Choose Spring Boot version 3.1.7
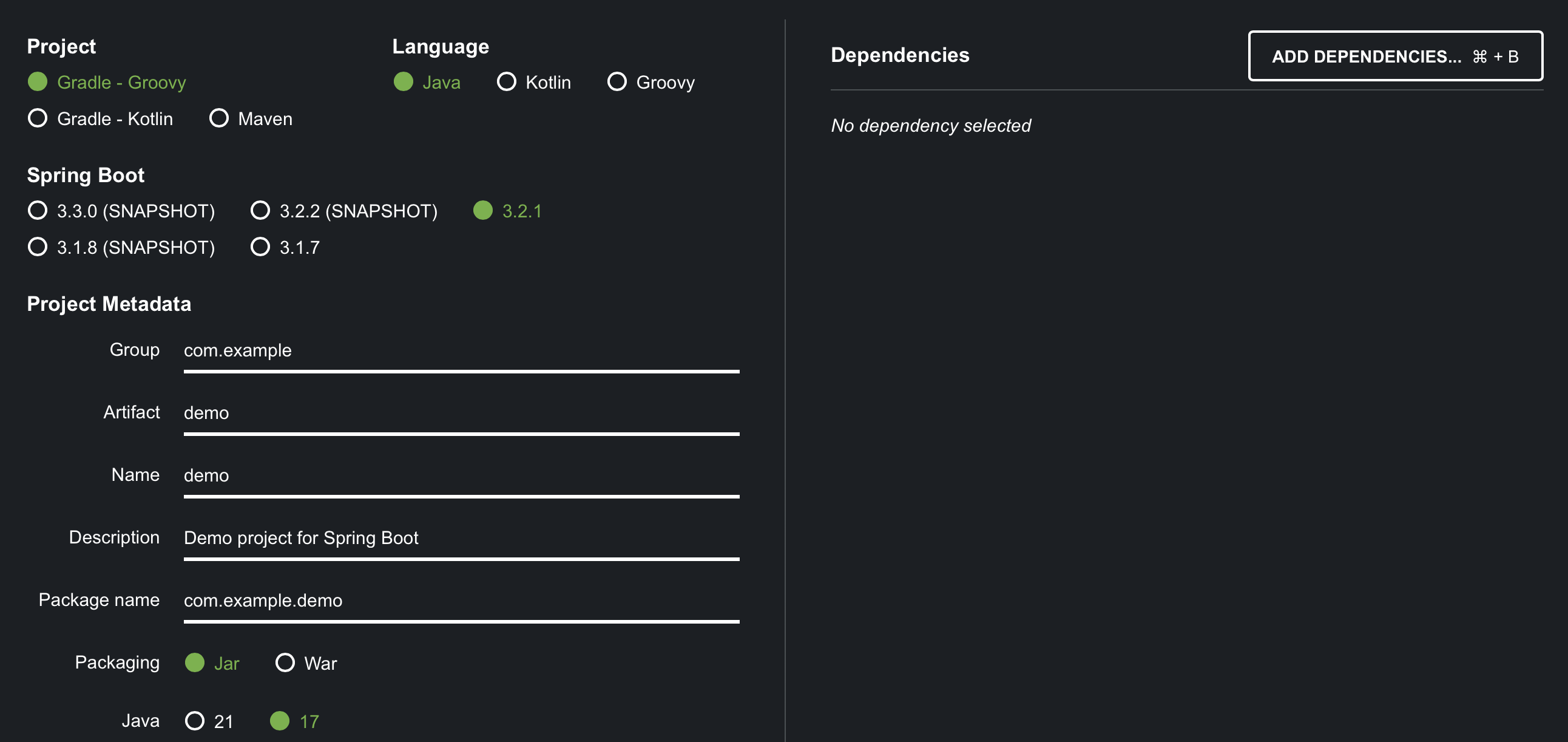 point(285,247)
